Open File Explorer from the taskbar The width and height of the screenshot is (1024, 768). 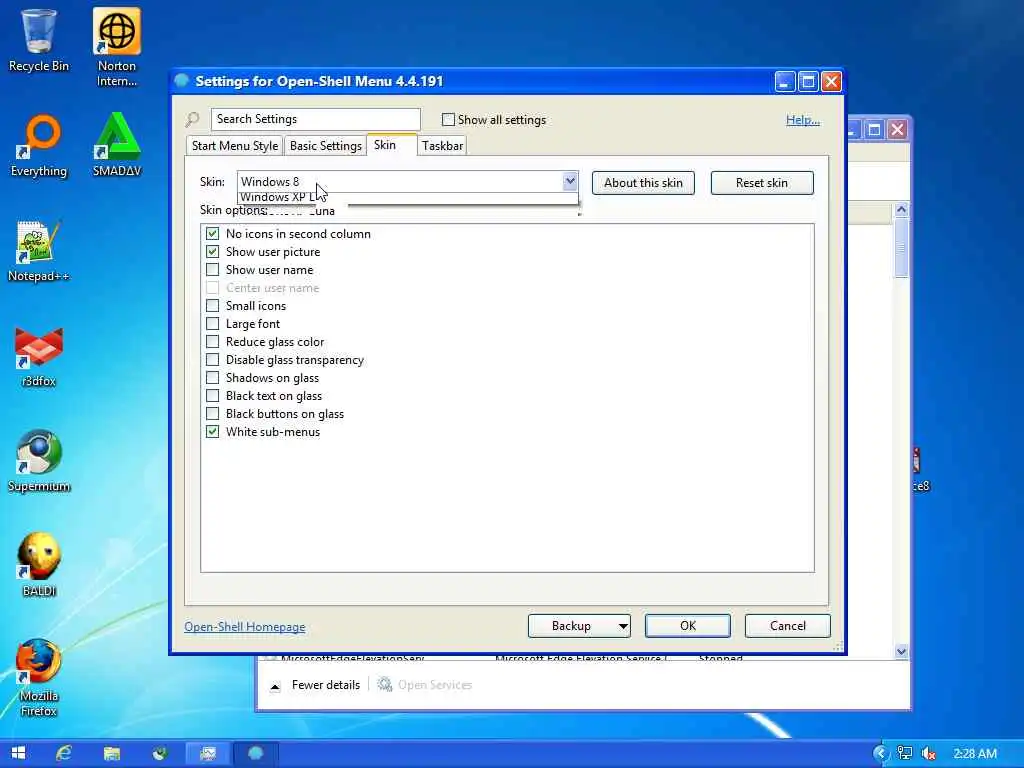112,753
